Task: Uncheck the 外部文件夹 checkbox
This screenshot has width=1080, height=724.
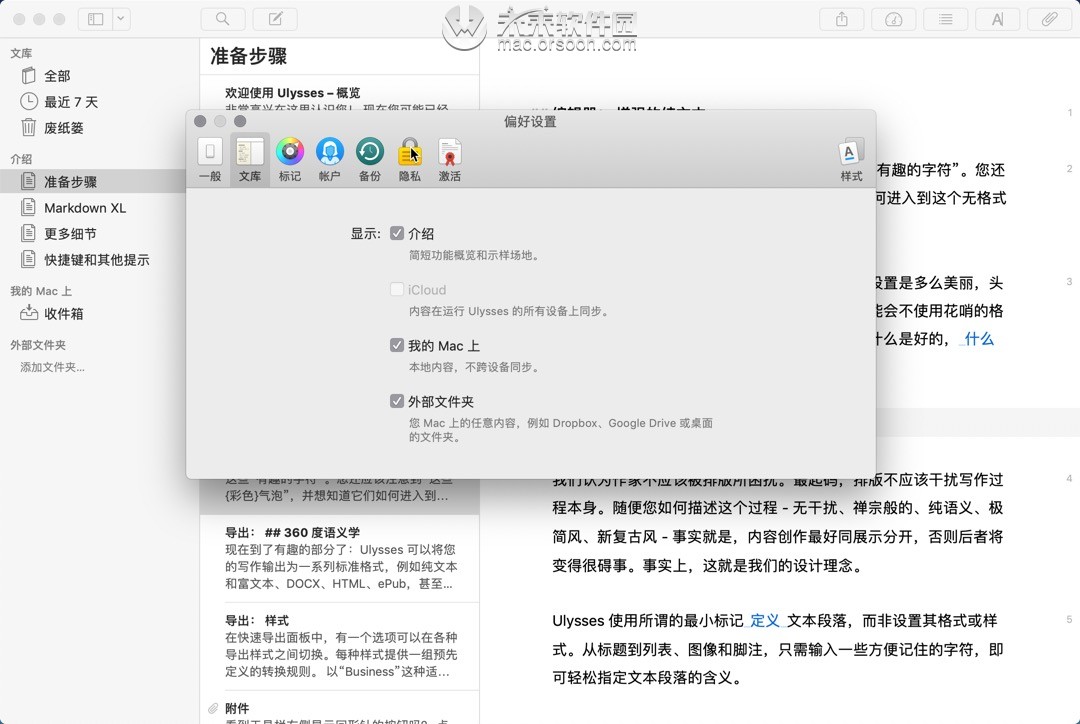Action: point(397,401)
